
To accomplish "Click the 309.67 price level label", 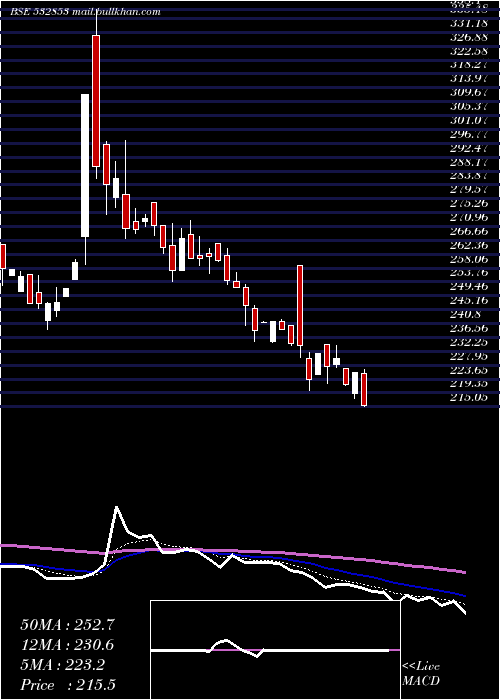I will tap(470, 92).
